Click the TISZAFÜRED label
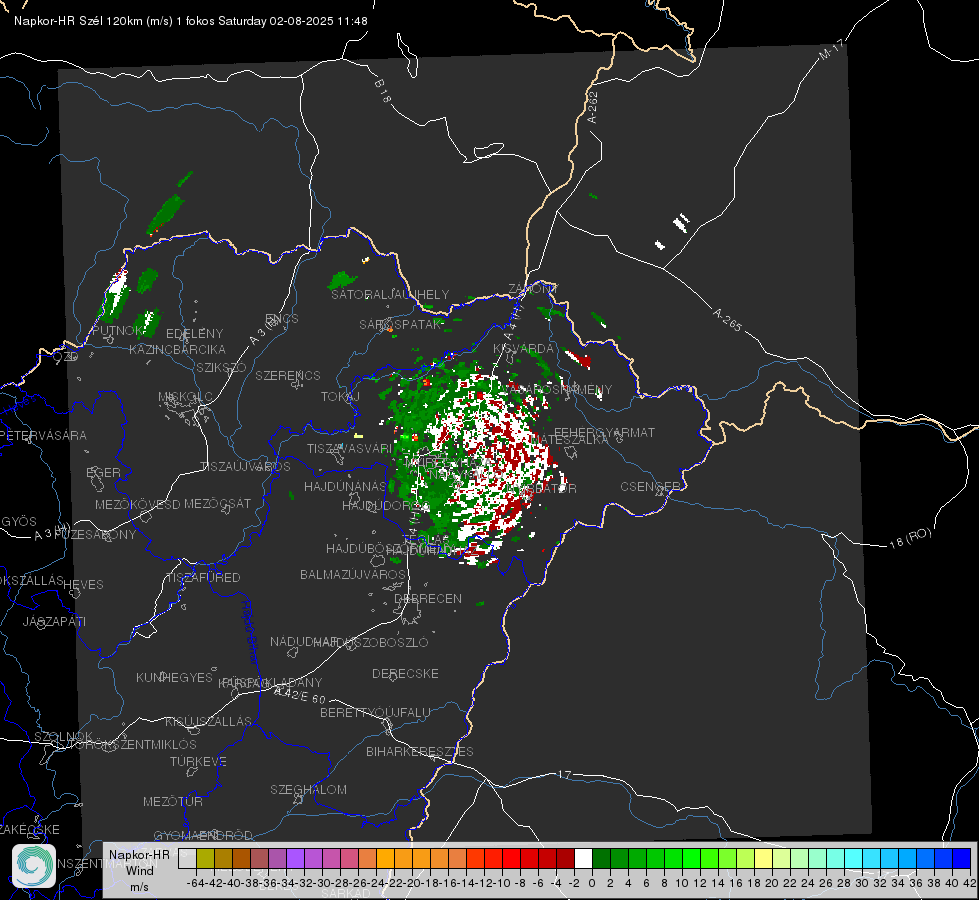This screenshot has height=900, width=979. pos(204,577)
